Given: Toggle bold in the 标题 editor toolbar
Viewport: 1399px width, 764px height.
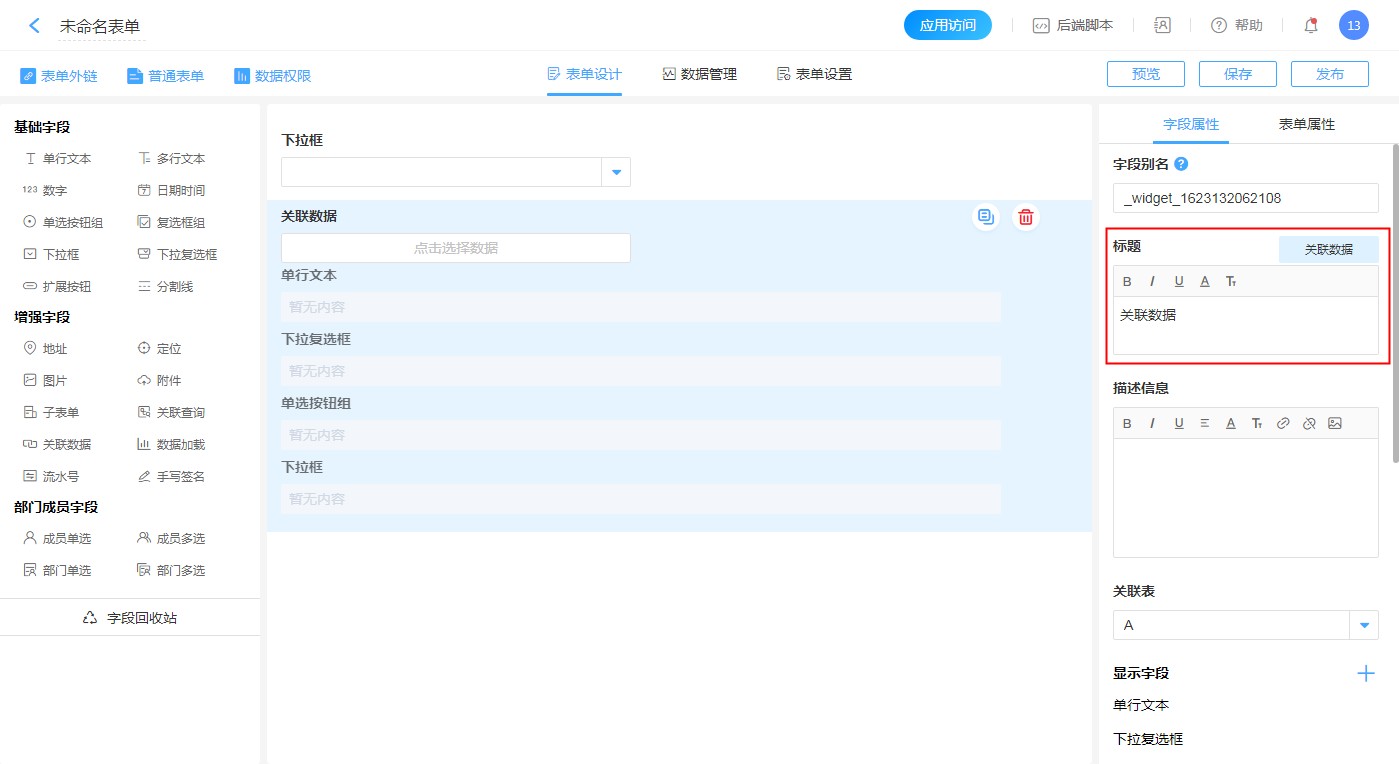Looking at the screenshot, I should point(1127,282).
